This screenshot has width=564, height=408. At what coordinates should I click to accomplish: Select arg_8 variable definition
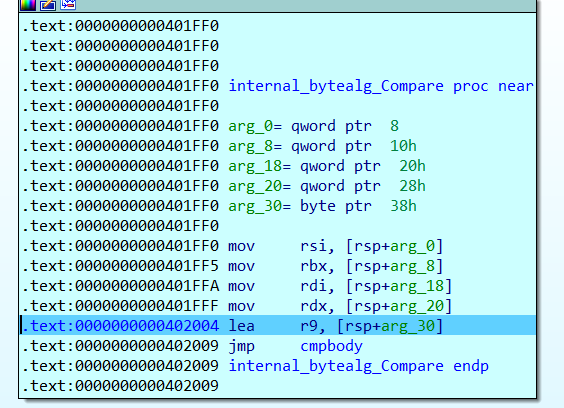[322, 146]
